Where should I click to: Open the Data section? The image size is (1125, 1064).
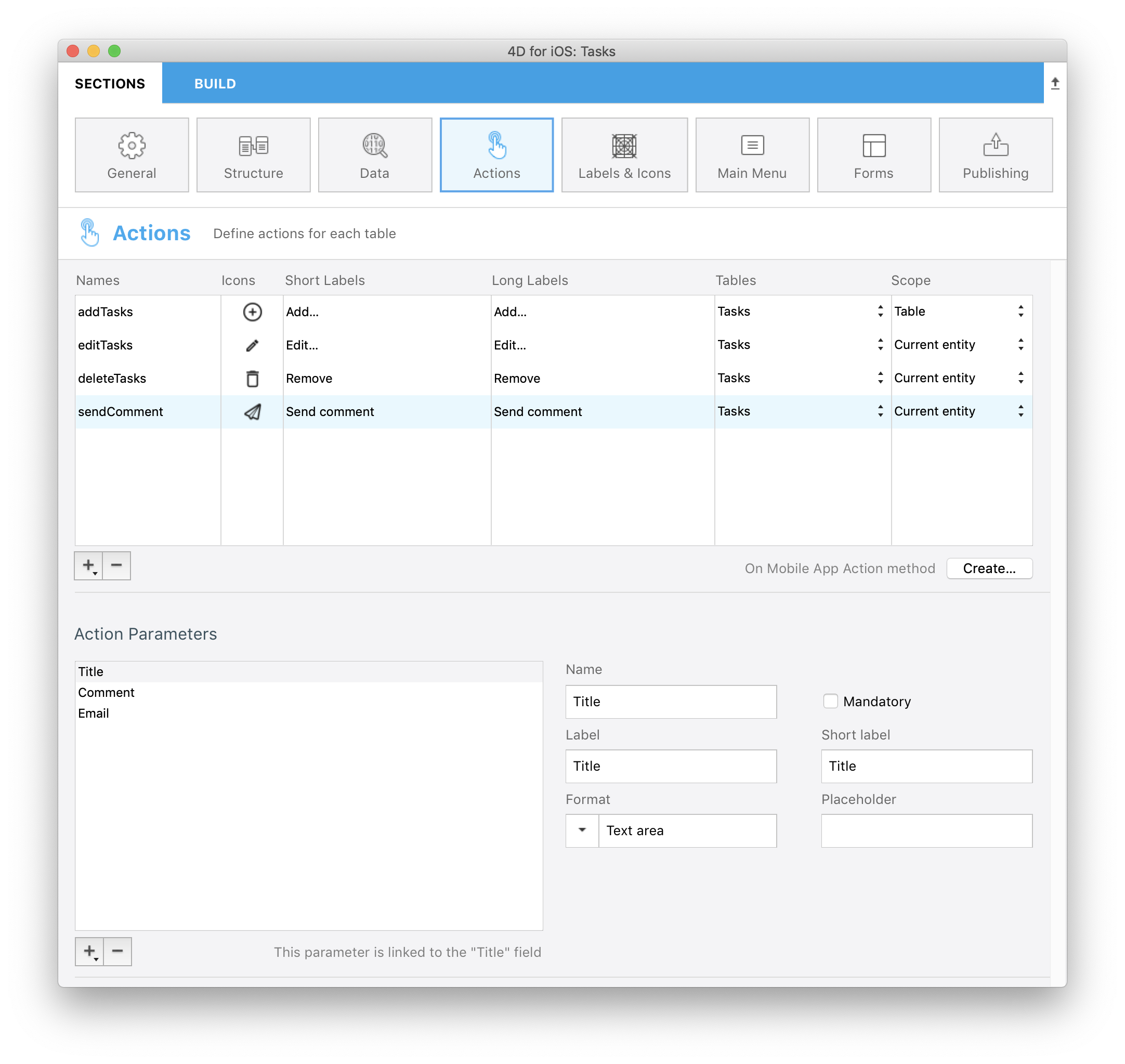[x=375, y=155]
